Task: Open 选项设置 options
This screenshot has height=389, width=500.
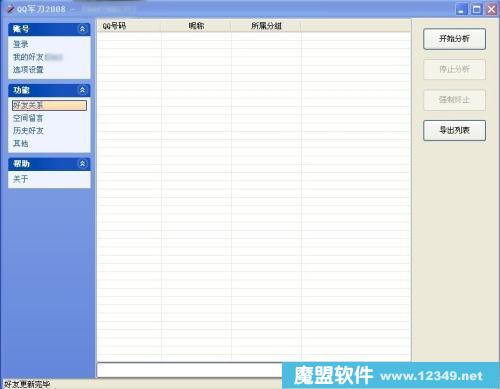Action: tap(28, 70)
